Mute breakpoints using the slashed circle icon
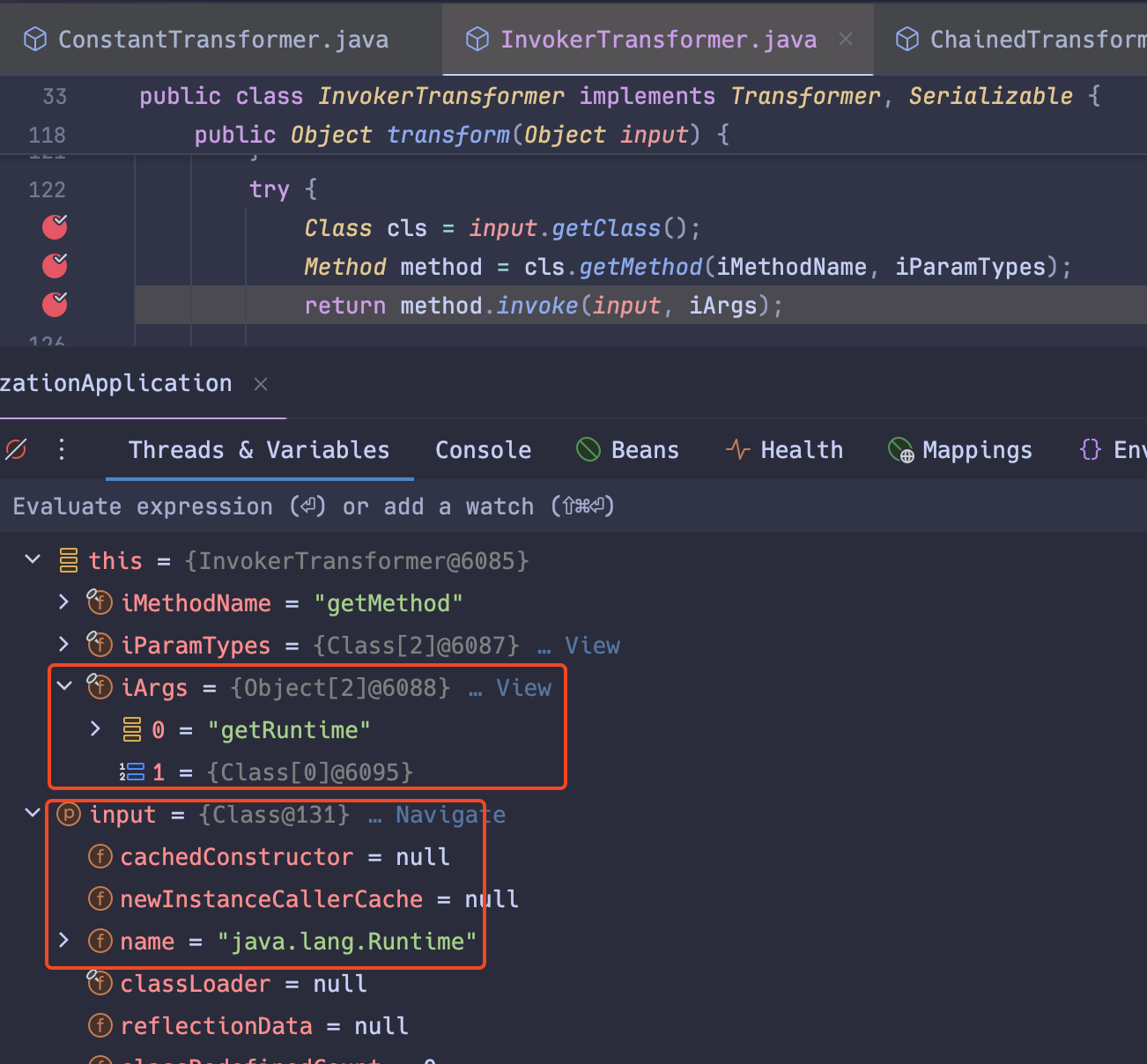Image resolution: width=1147 pixels, height=1064 pixels. (15, 449)
